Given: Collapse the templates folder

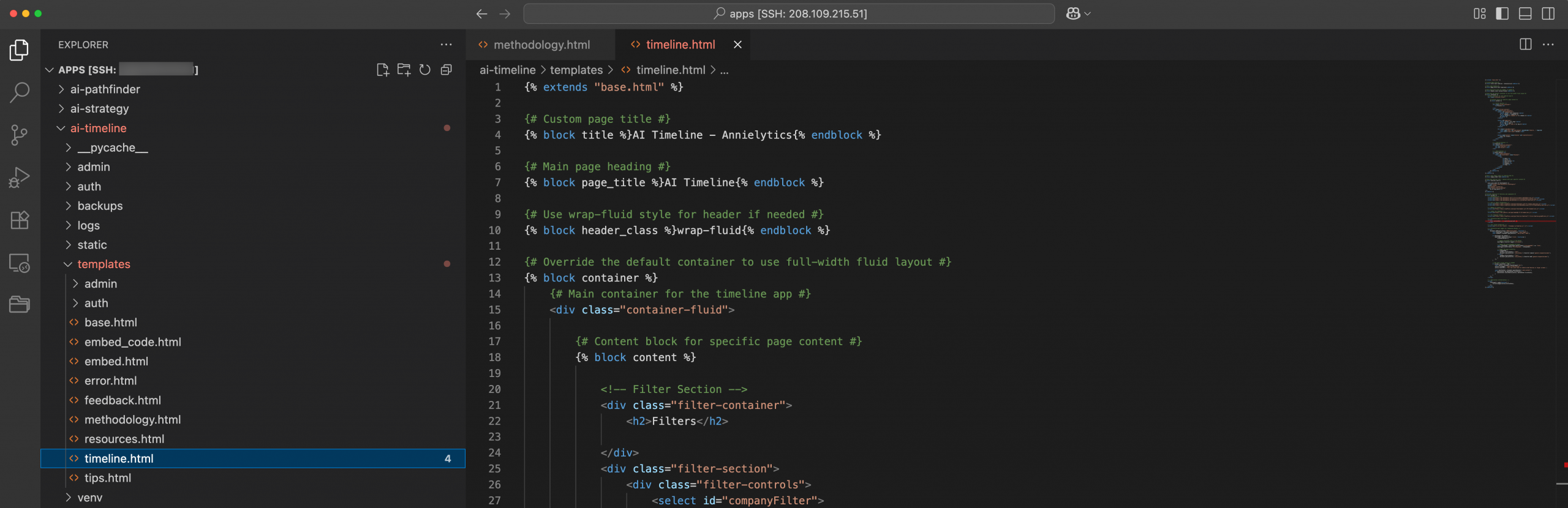Looking at the screenshot, I should pyautogui.click(x=104, y=264).
